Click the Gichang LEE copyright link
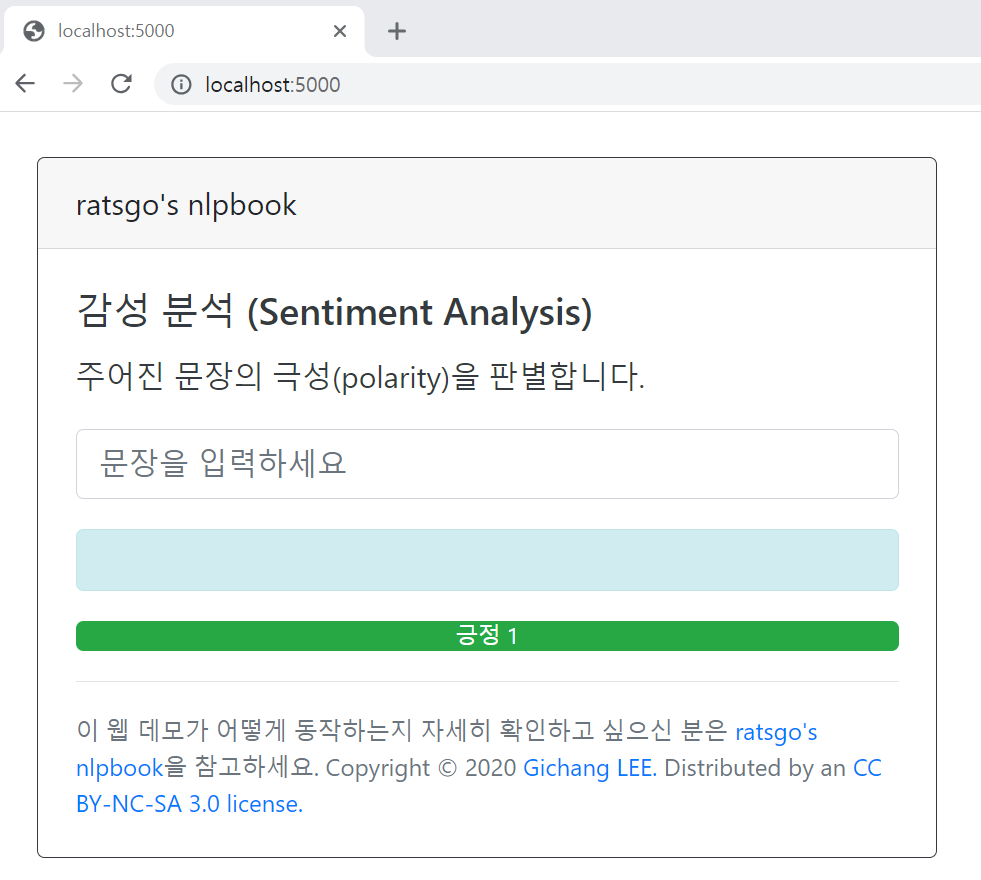Screen dimensions: 981x880 588,767
